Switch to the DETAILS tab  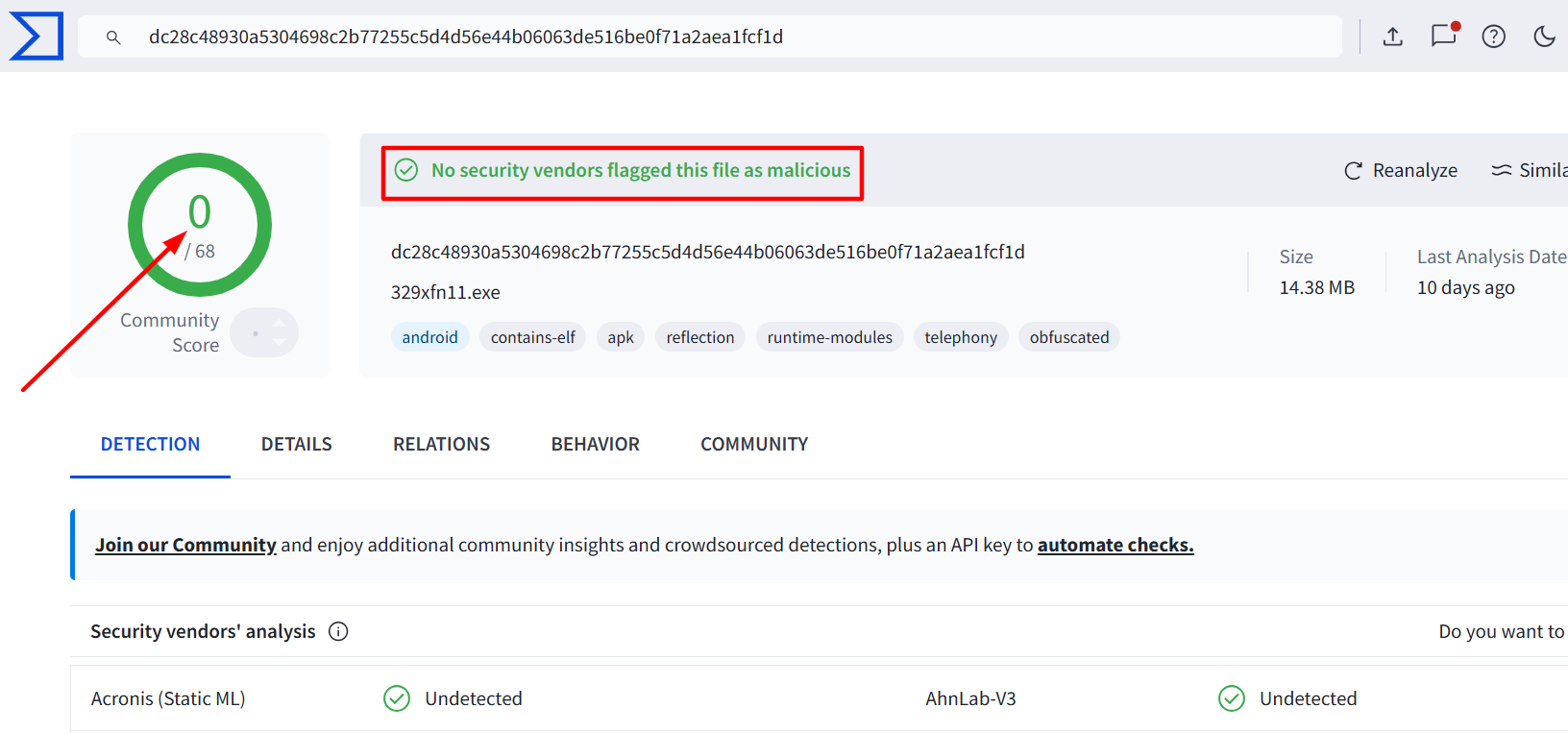(x=297, y=445)
